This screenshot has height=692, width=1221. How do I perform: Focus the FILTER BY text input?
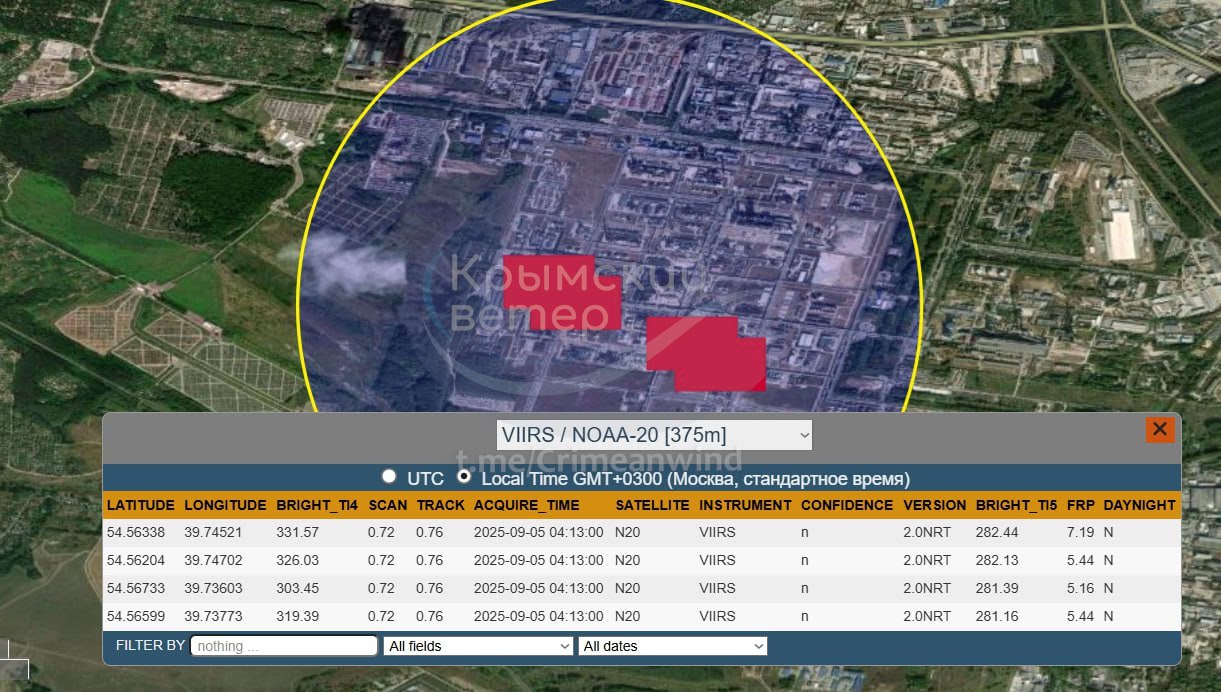point(284,646)
